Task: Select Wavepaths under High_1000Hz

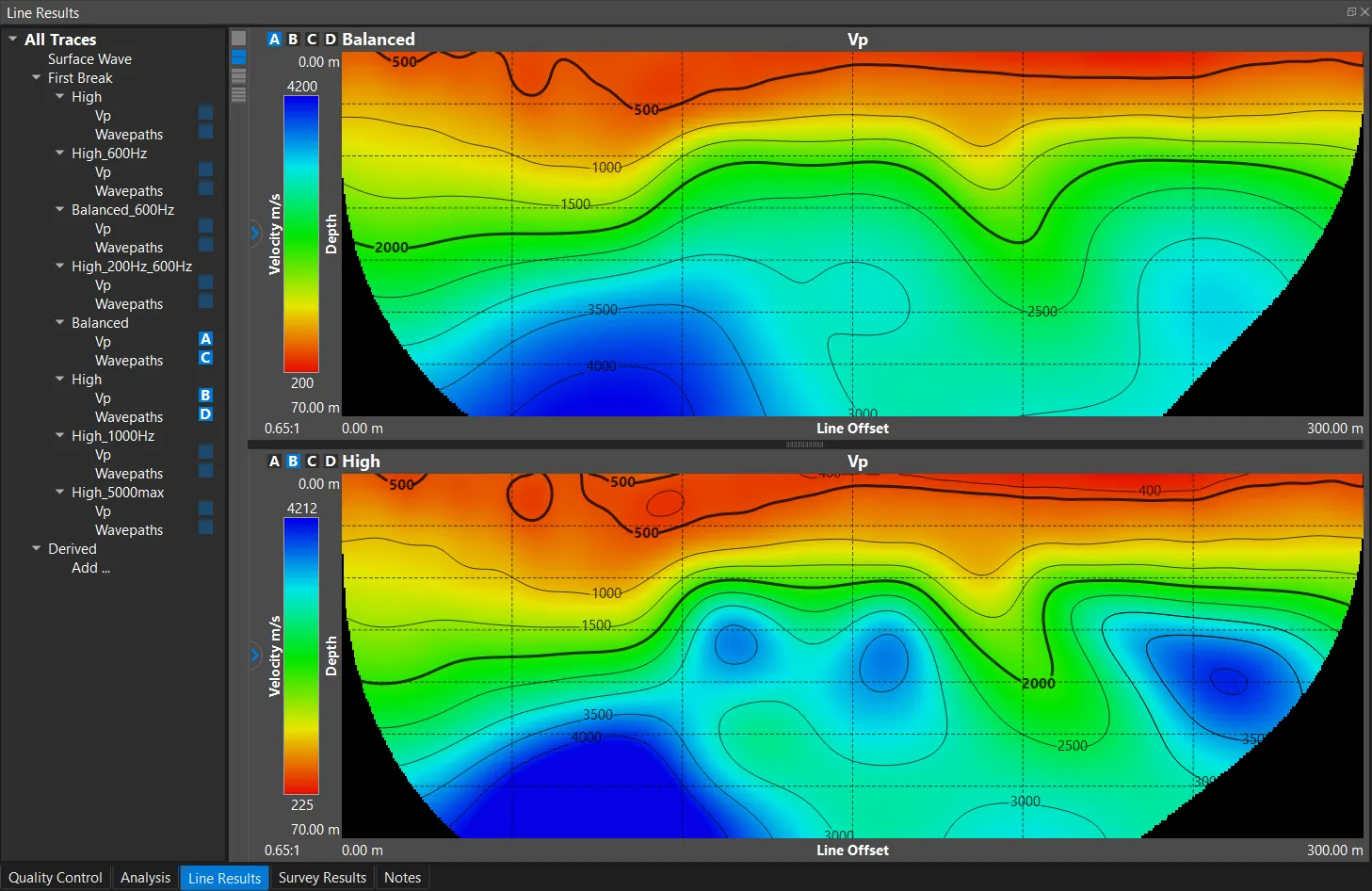Action: (129, 473)
